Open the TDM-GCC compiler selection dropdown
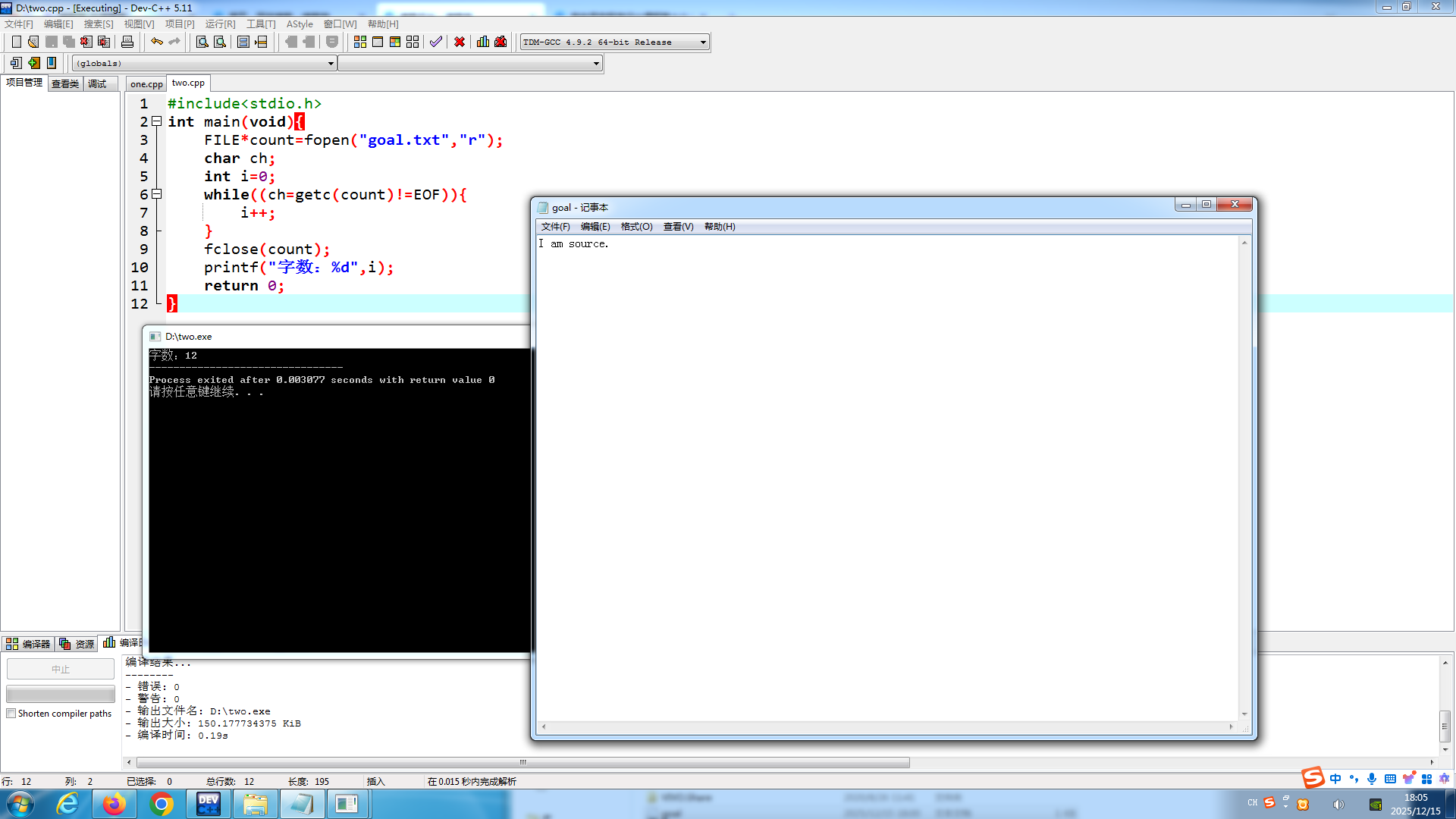The image size is (1456, 819). pos(703,42)
